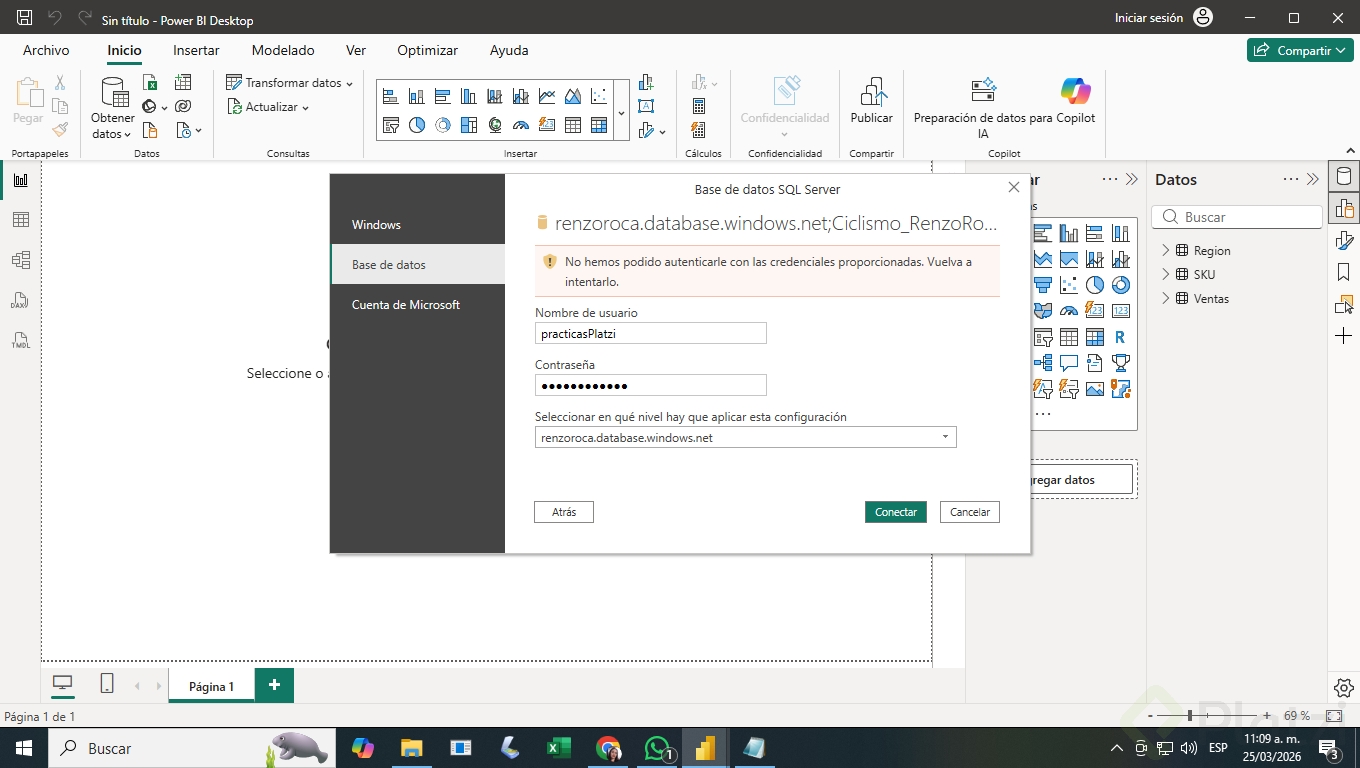The width and height of the screenshot is (1360, 768).
Task: Click the Nombre de usuario field
Action: tap(651, 333)
